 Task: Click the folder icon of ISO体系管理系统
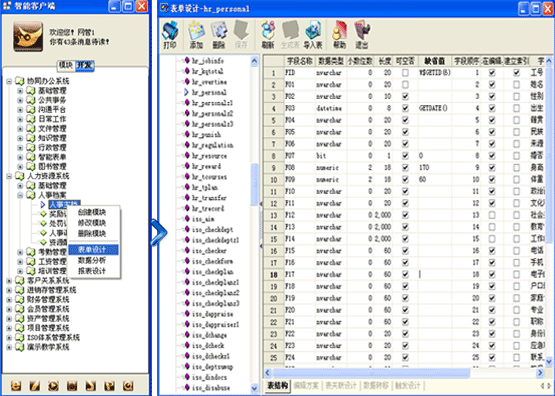[x=20, y=338]
